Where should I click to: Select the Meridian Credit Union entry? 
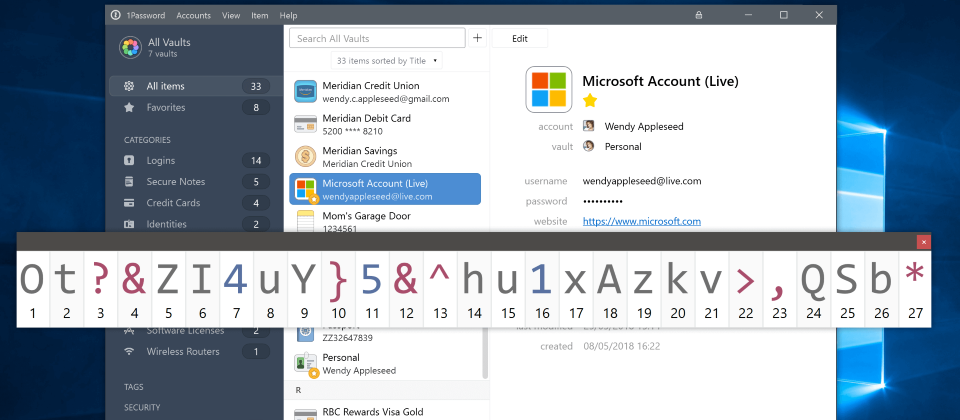click(384, 91)
